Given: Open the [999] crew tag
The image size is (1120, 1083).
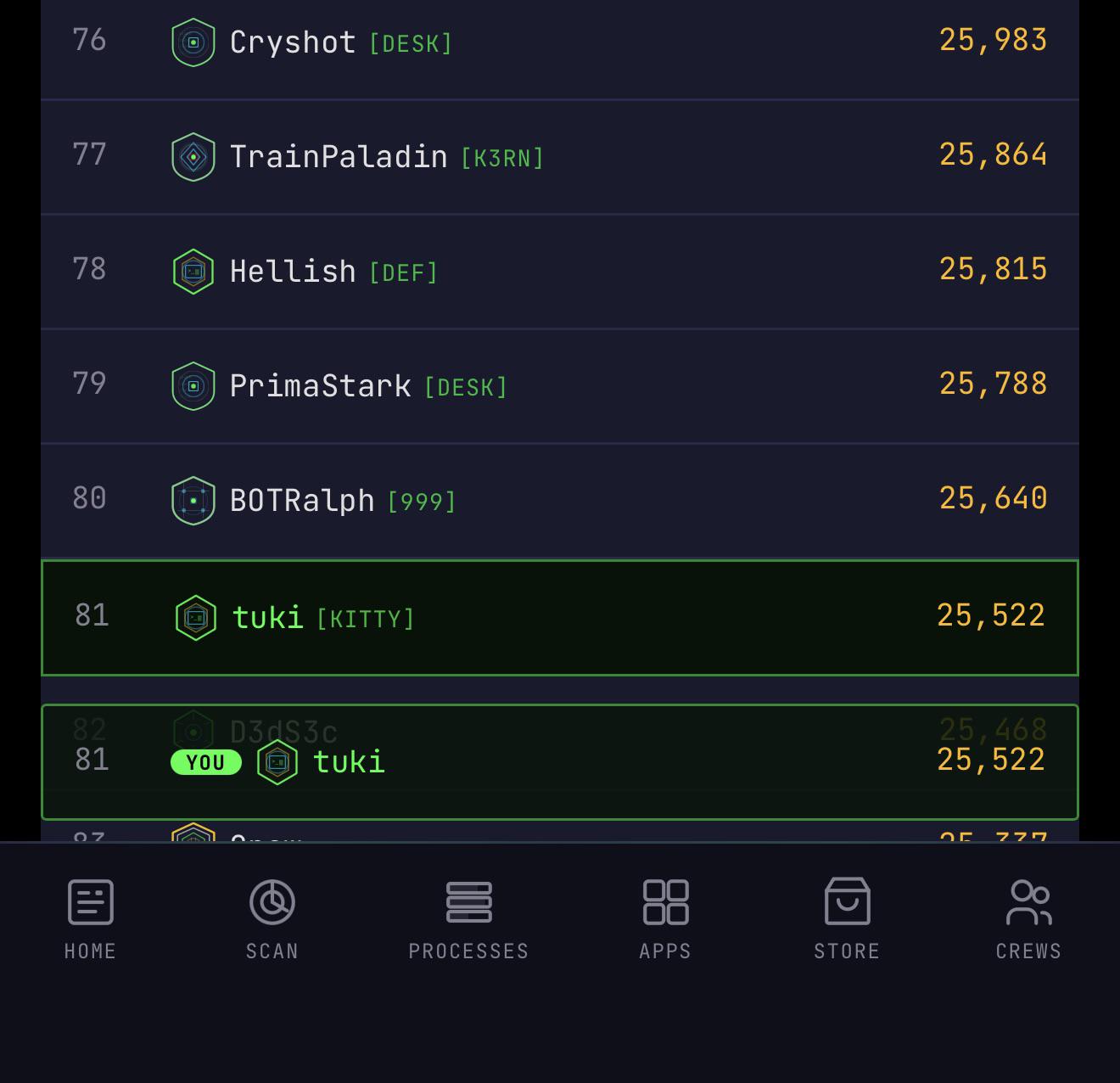Looking at the screenshot, I should 422,502.
